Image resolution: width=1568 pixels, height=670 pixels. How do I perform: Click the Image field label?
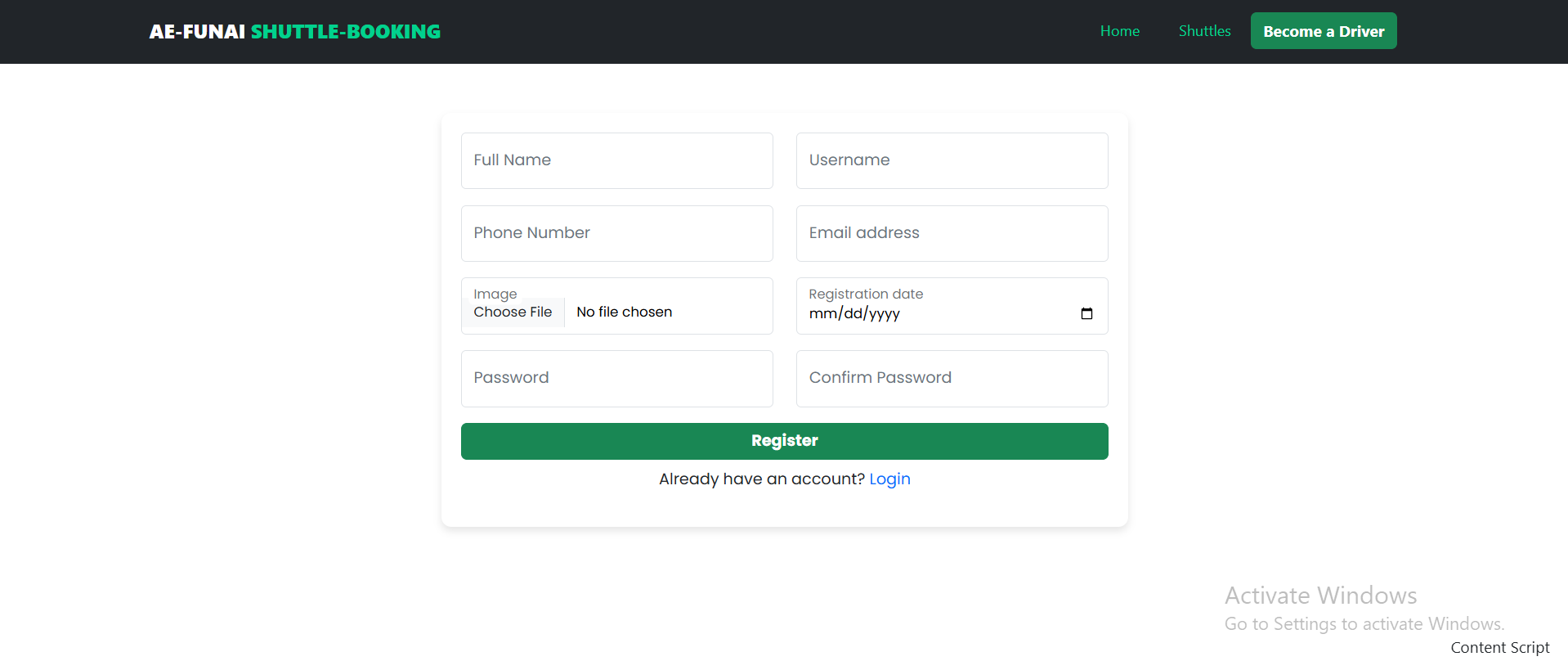click(x=495, y=295)
